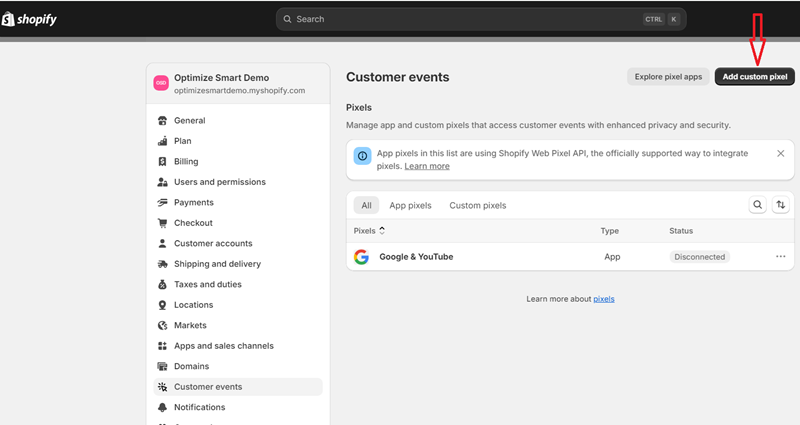Switch to App pixels tab
This screenshot has width=800, height=425.
(x=410, y=205)
